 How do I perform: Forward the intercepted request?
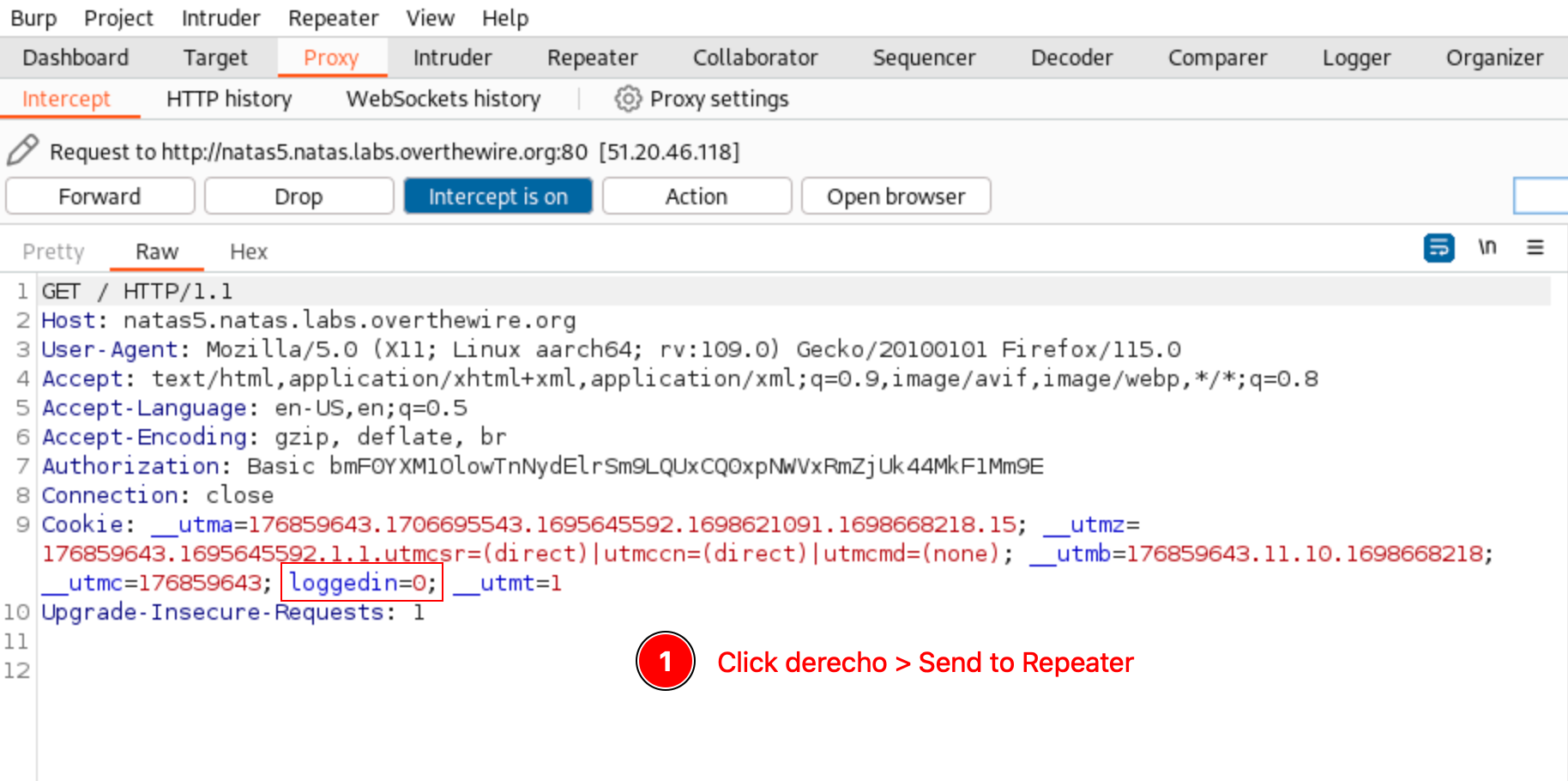100,197
